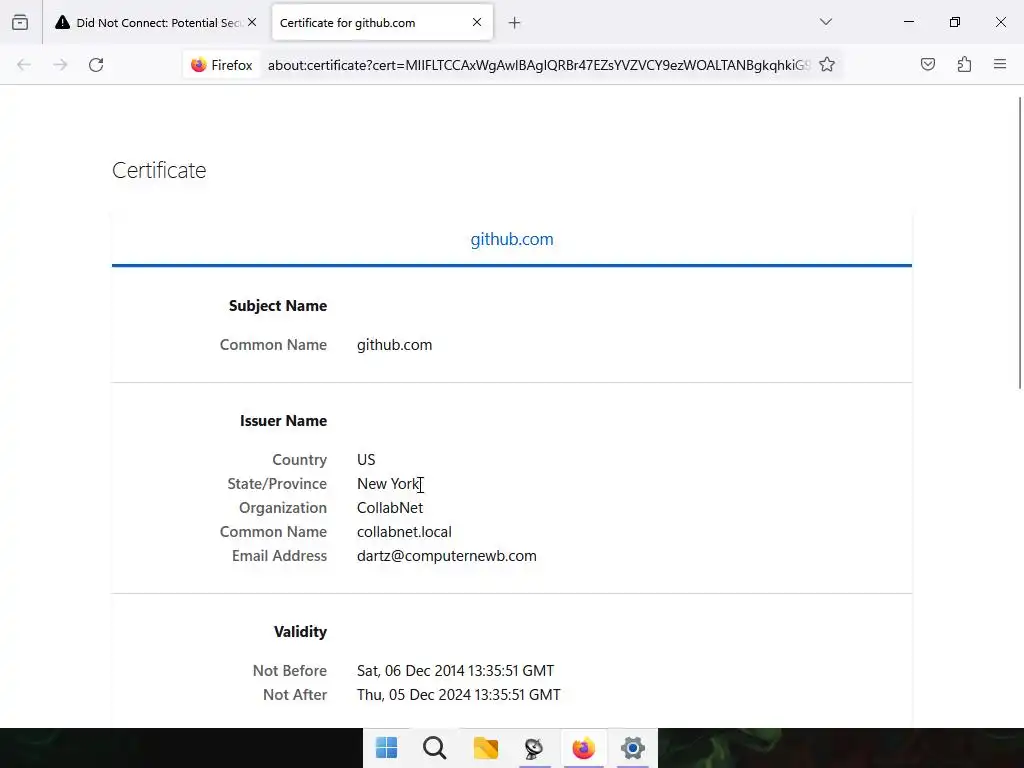The width and height of the screenshot is (1024, 768).
Task: Open the Save to Pocket button
Action: click(x=927, y=64)
